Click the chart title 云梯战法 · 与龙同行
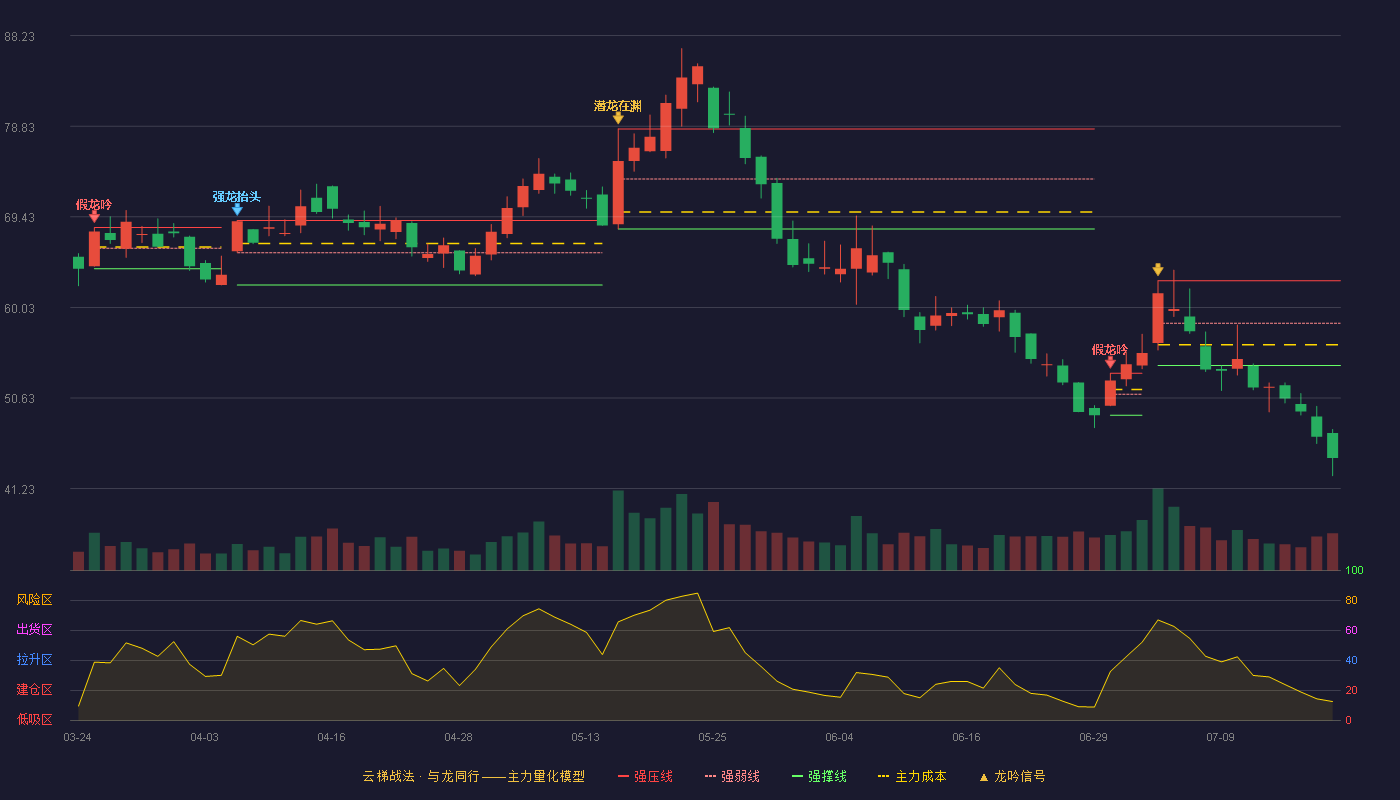This screenshot has width=1400, height=800. pyautogui.click(x=421, y=776)
